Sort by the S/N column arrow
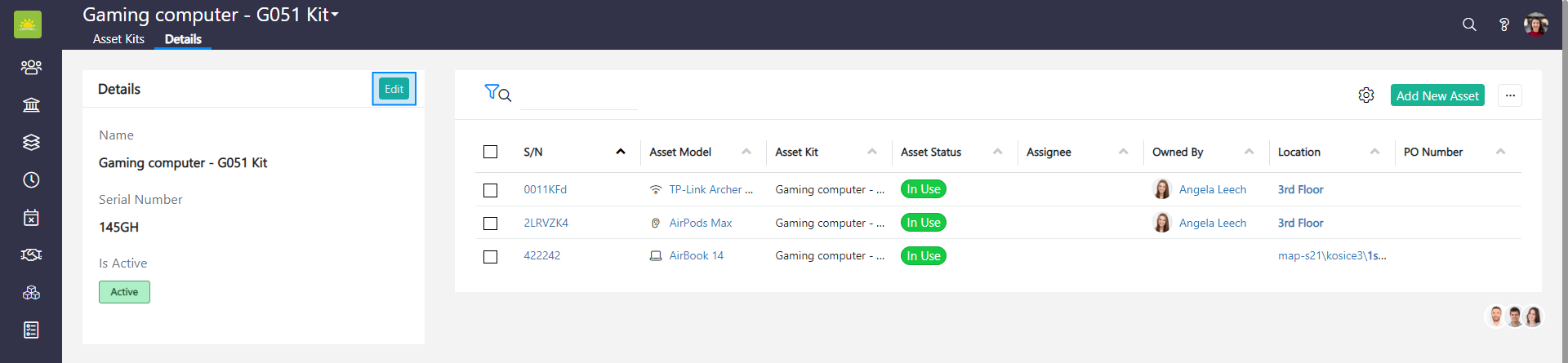This screenshot has height=363, width=1568. 621,152
